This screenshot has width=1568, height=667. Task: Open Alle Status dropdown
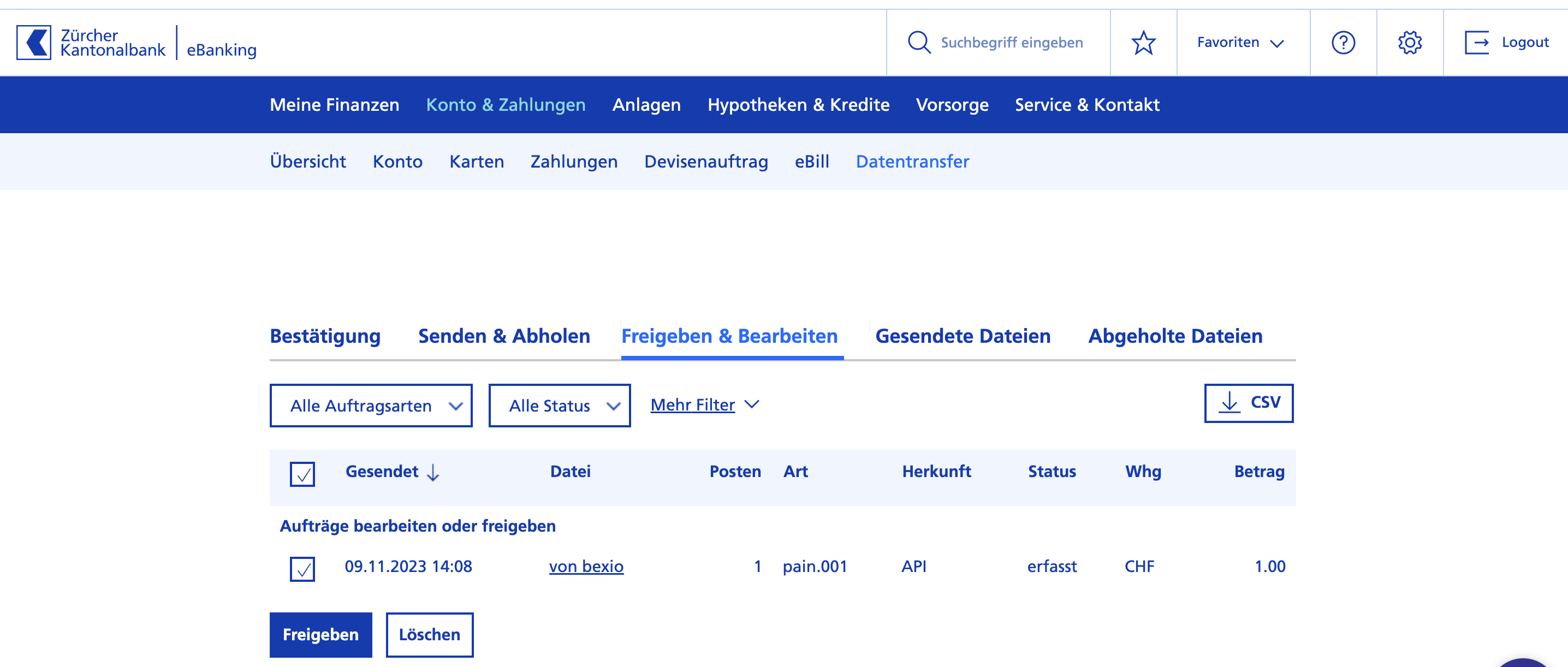[560, 406]
